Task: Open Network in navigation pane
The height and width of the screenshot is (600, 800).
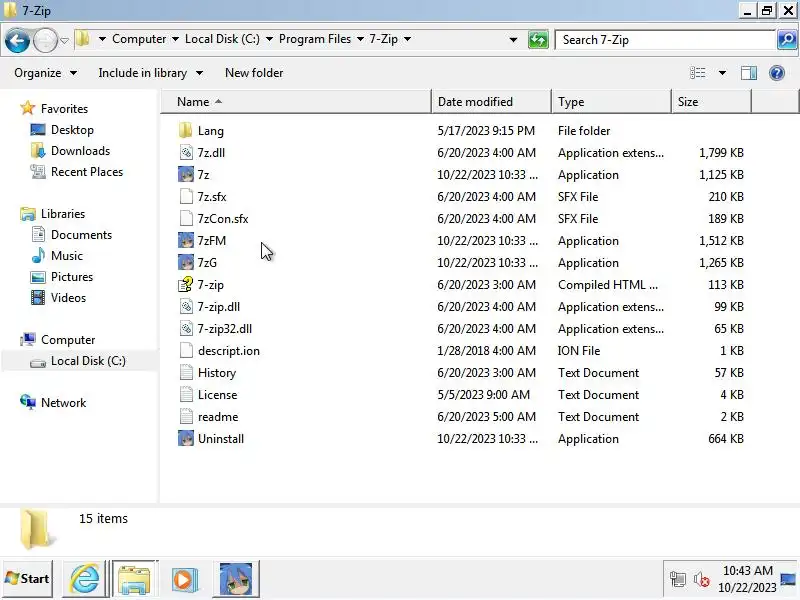Action: [x=63, y=403]
